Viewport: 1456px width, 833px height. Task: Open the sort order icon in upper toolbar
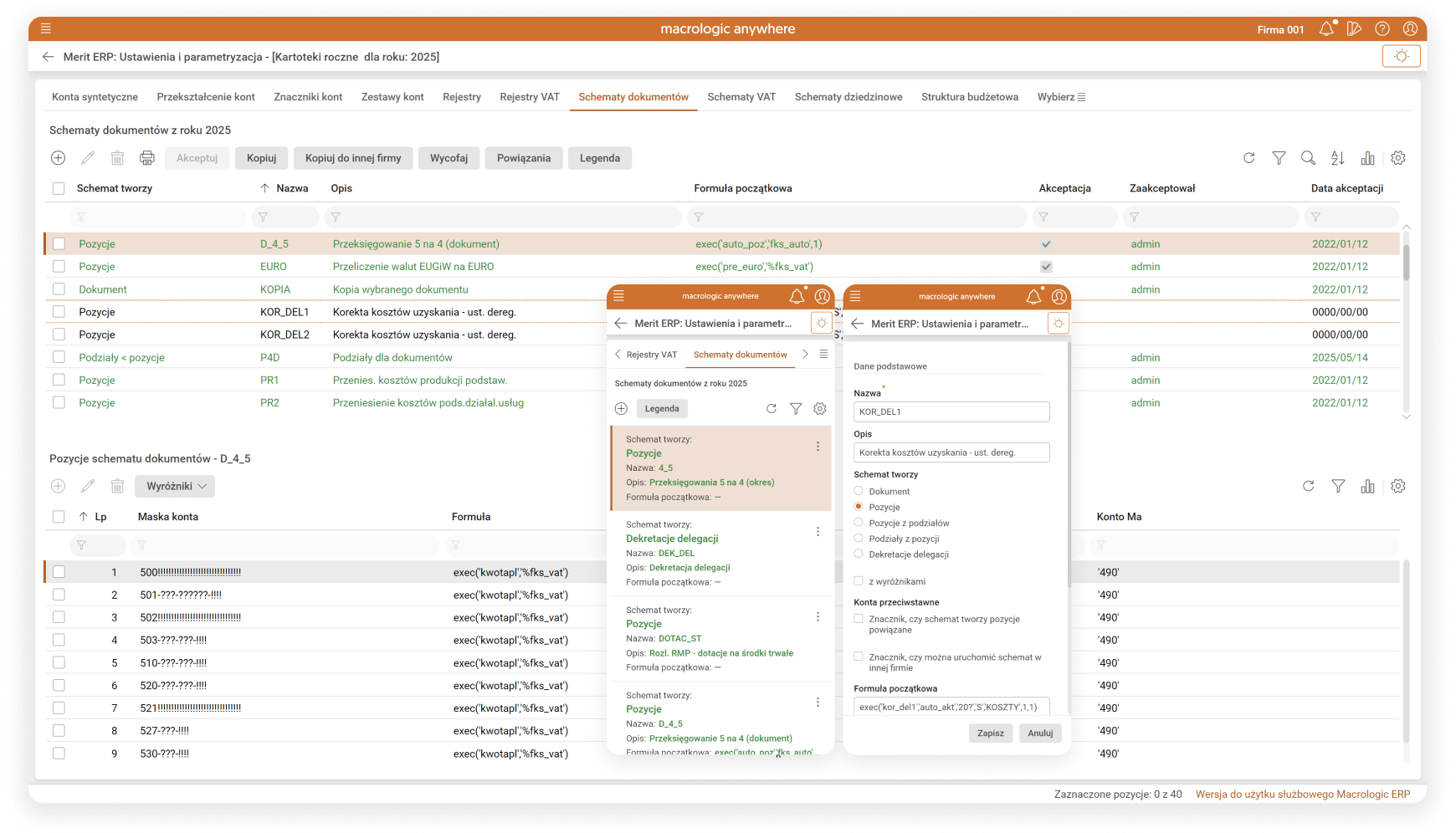point(1338,158)
